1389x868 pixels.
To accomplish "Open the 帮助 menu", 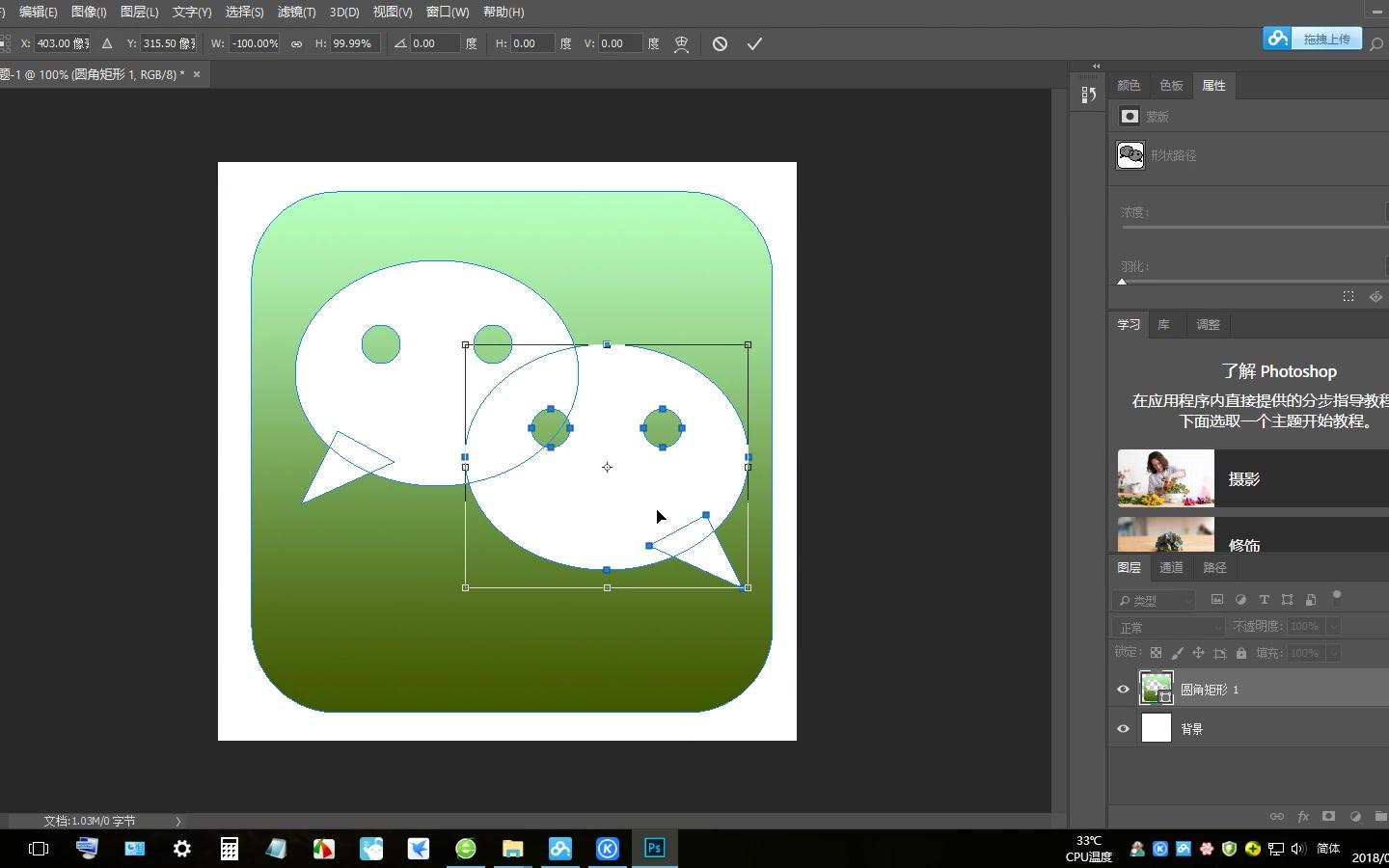I will tap(504, 12).
